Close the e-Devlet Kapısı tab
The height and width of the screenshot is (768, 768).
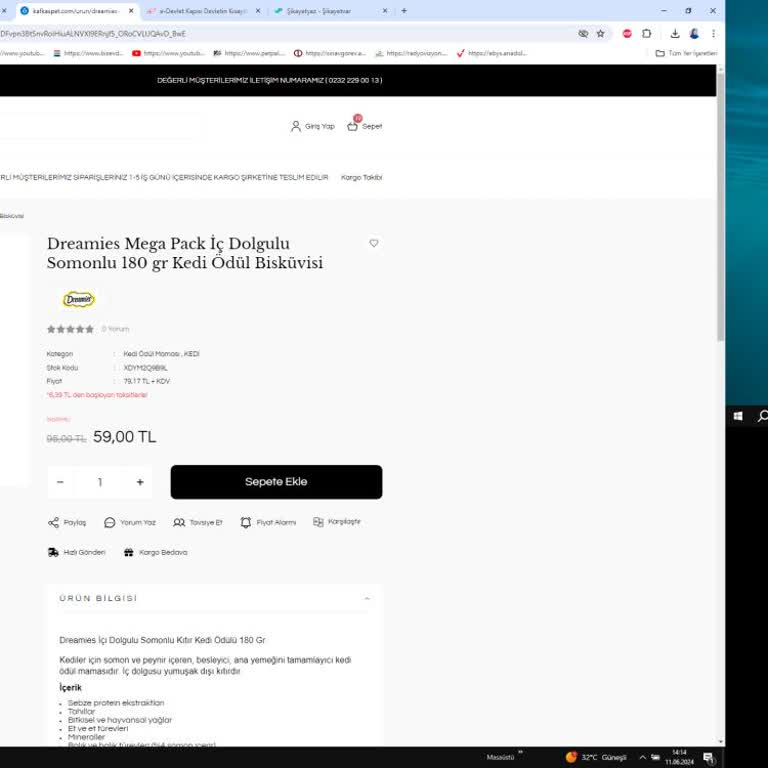point(258,11)
